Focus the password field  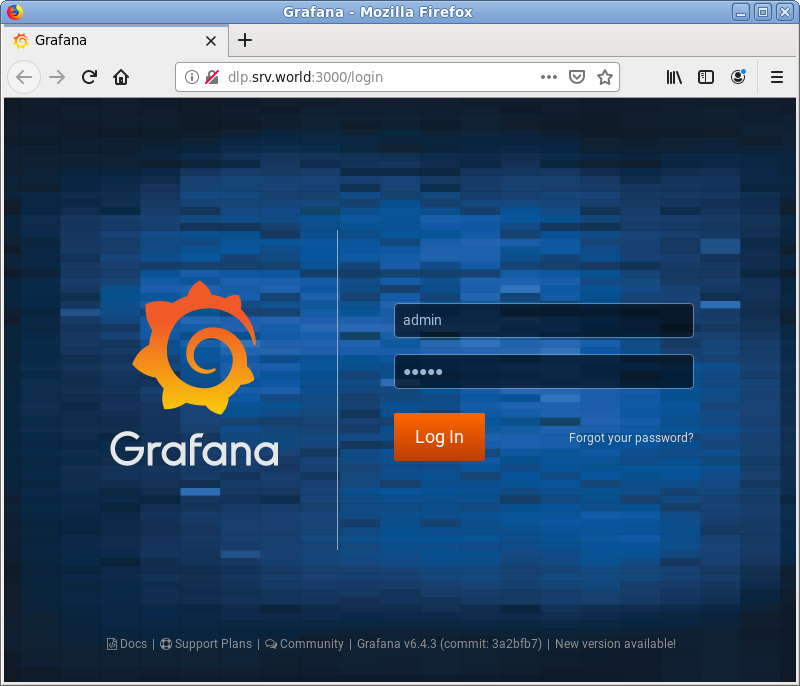click(544, 371)
